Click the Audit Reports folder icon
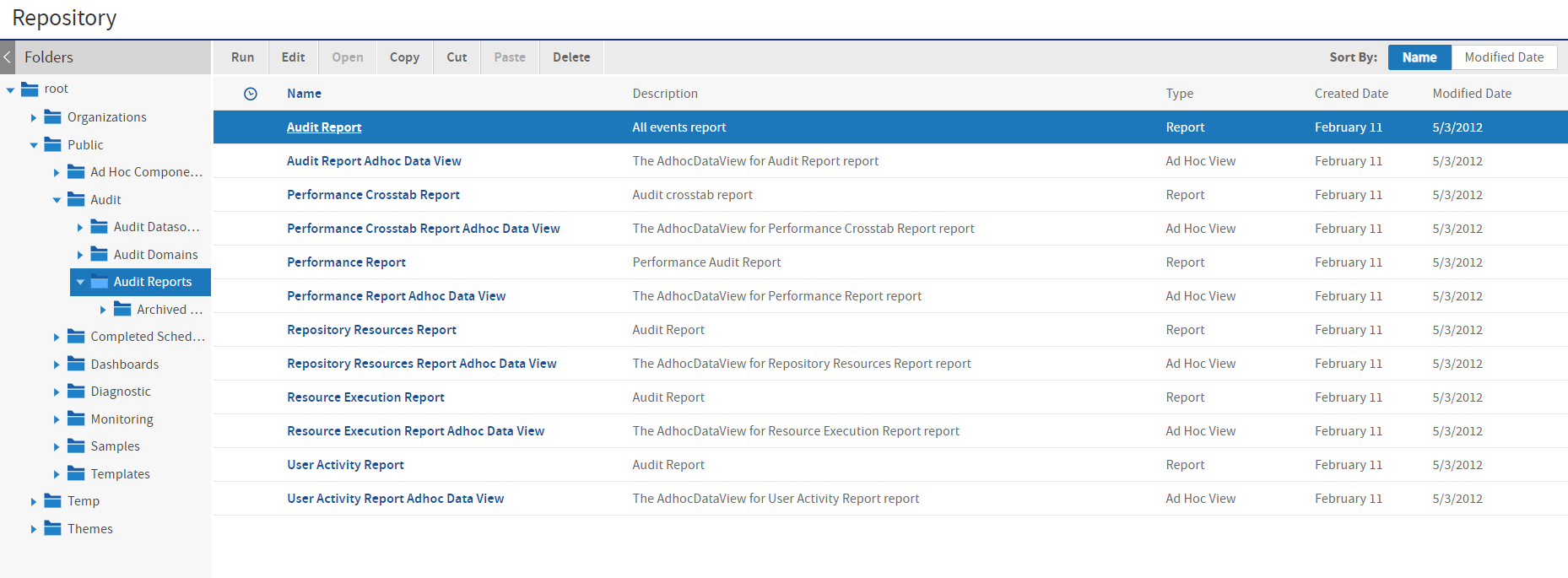This screenshot has width=1568, height=578. [x=100, y=282]
